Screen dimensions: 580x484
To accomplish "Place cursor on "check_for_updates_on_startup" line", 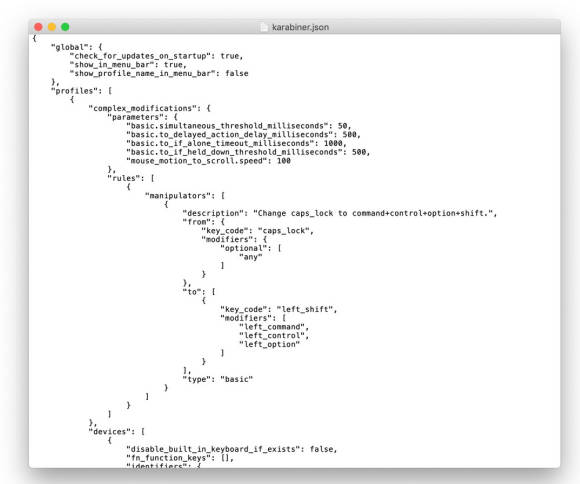I will (156, 56).
